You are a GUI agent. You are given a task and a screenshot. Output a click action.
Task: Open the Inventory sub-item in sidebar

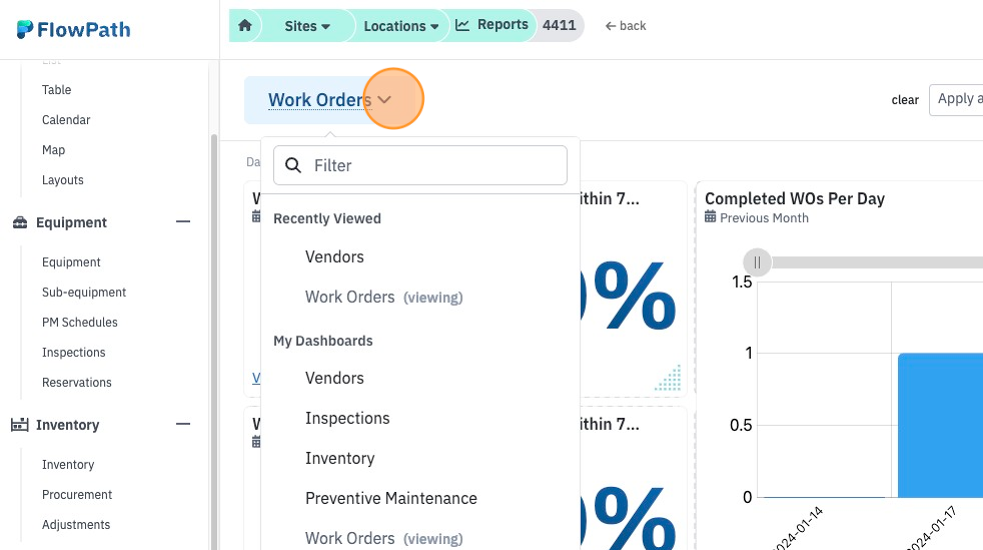[68, 465]
